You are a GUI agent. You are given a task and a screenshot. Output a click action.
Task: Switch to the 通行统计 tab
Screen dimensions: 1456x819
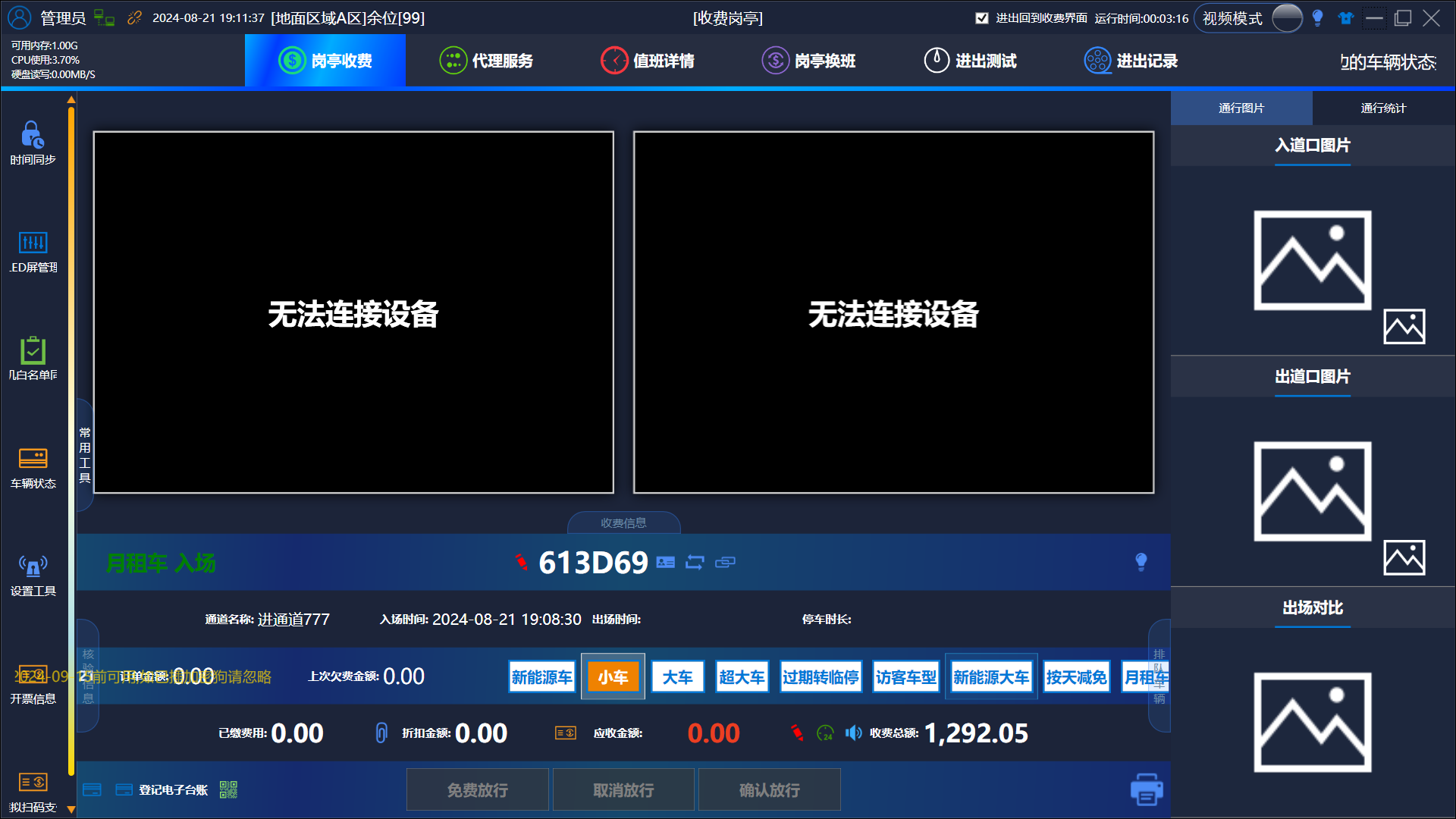pyautogui.click(x=1383, y=108)
